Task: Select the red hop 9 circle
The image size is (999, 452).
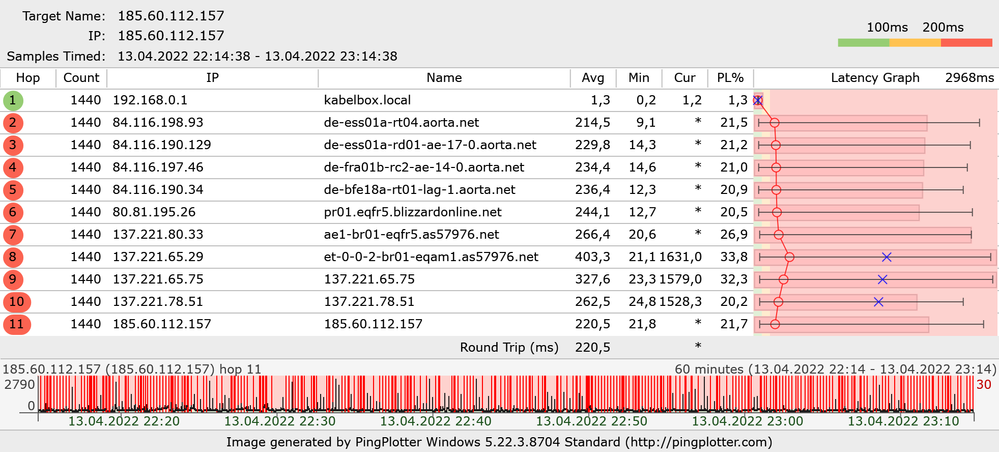Action: tap(13, 279)
